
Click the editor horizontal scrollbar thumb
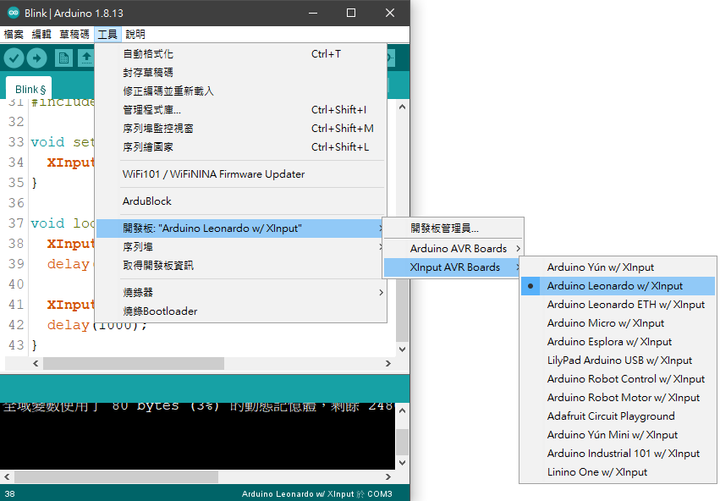pos(134,363)
